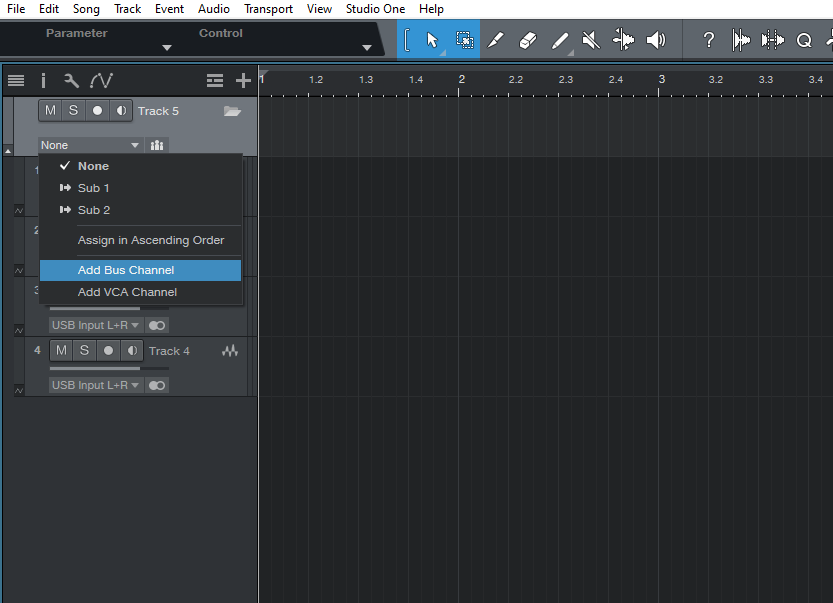Select None in the bus menu
The width and height of the screenshot is (833, 603).
click(x=140, y=166)
